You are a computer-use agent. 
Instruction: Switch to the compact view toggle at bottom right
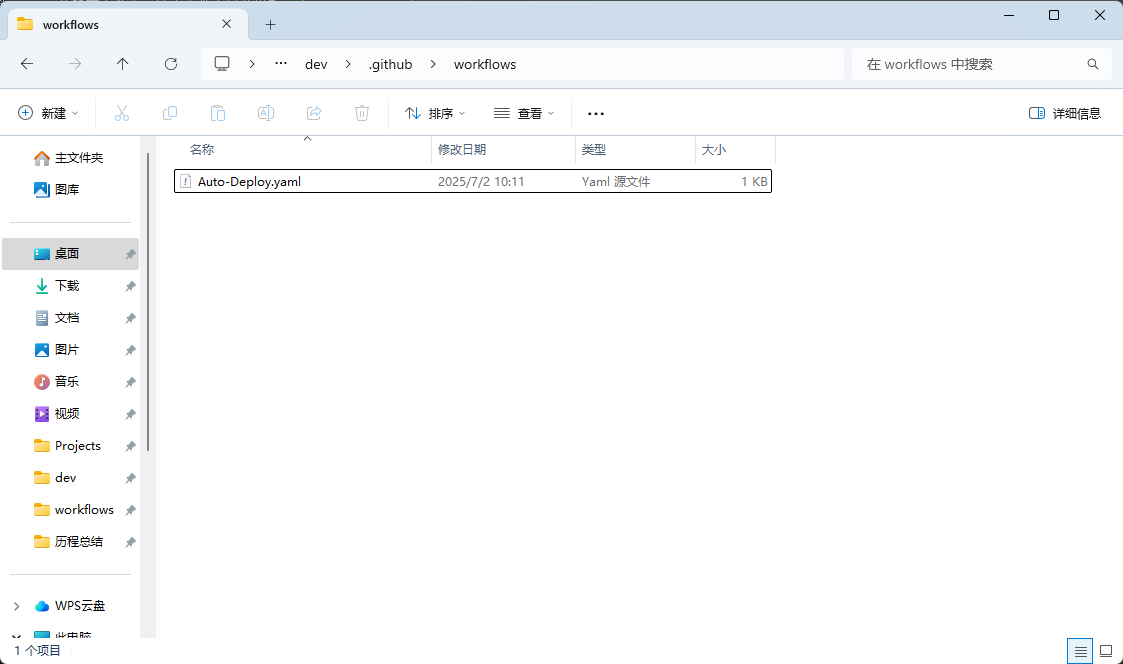(x=1105, y=651)
